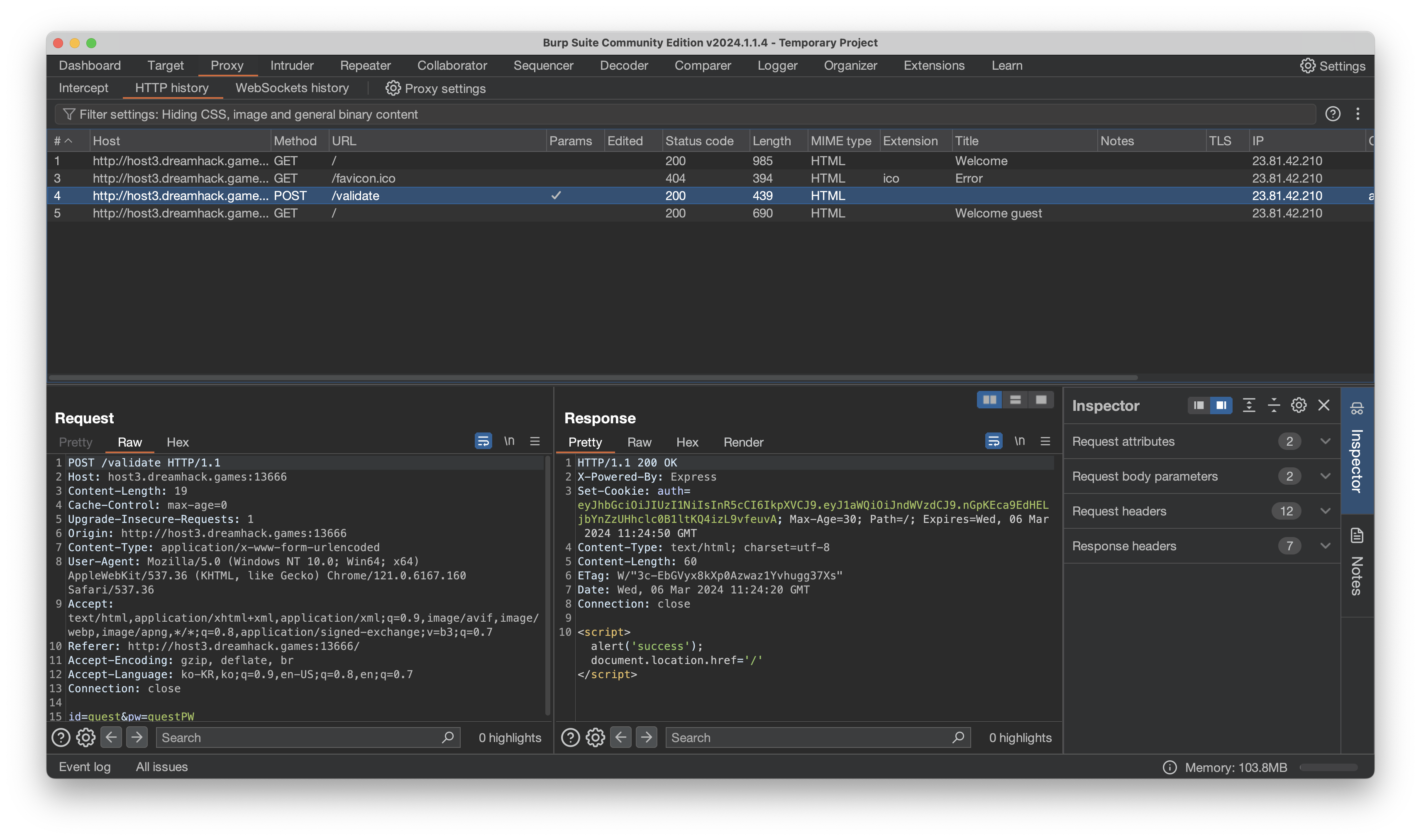The height and width of the screenshot is (840, 1421).
Task: Expand the Request body parameters section
Action: [x=1325, y=476]
